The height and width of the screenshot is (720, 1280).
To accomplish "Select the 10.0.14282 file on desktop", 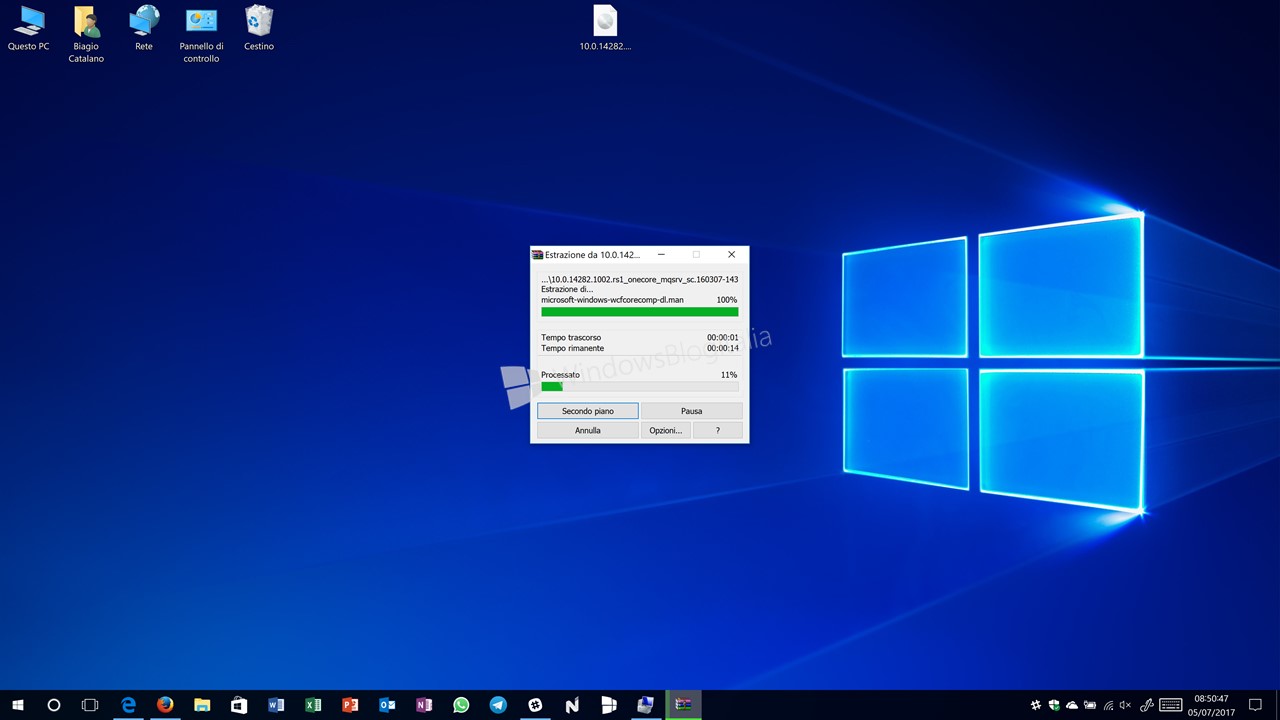I will [605, 28].
